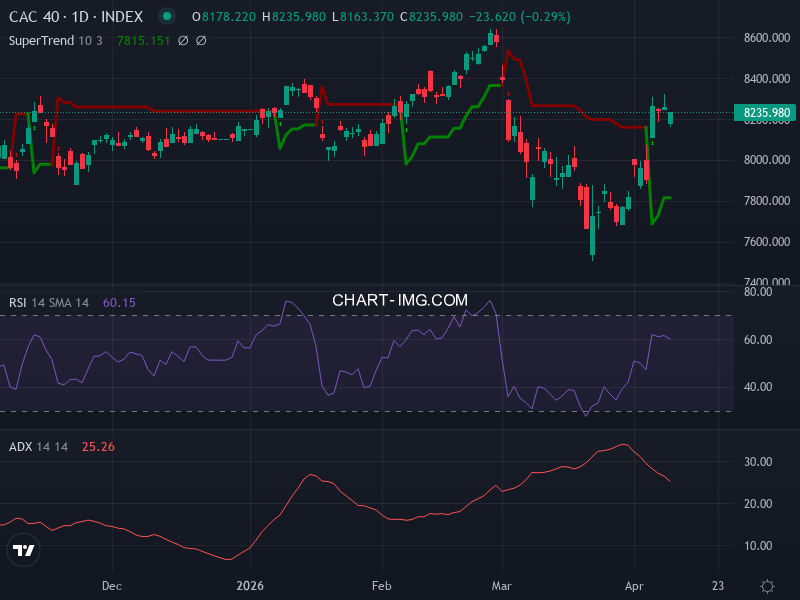Click the RSI indicator label
Image resolution: width=800 pixels, height=600 pixels.
18,300
